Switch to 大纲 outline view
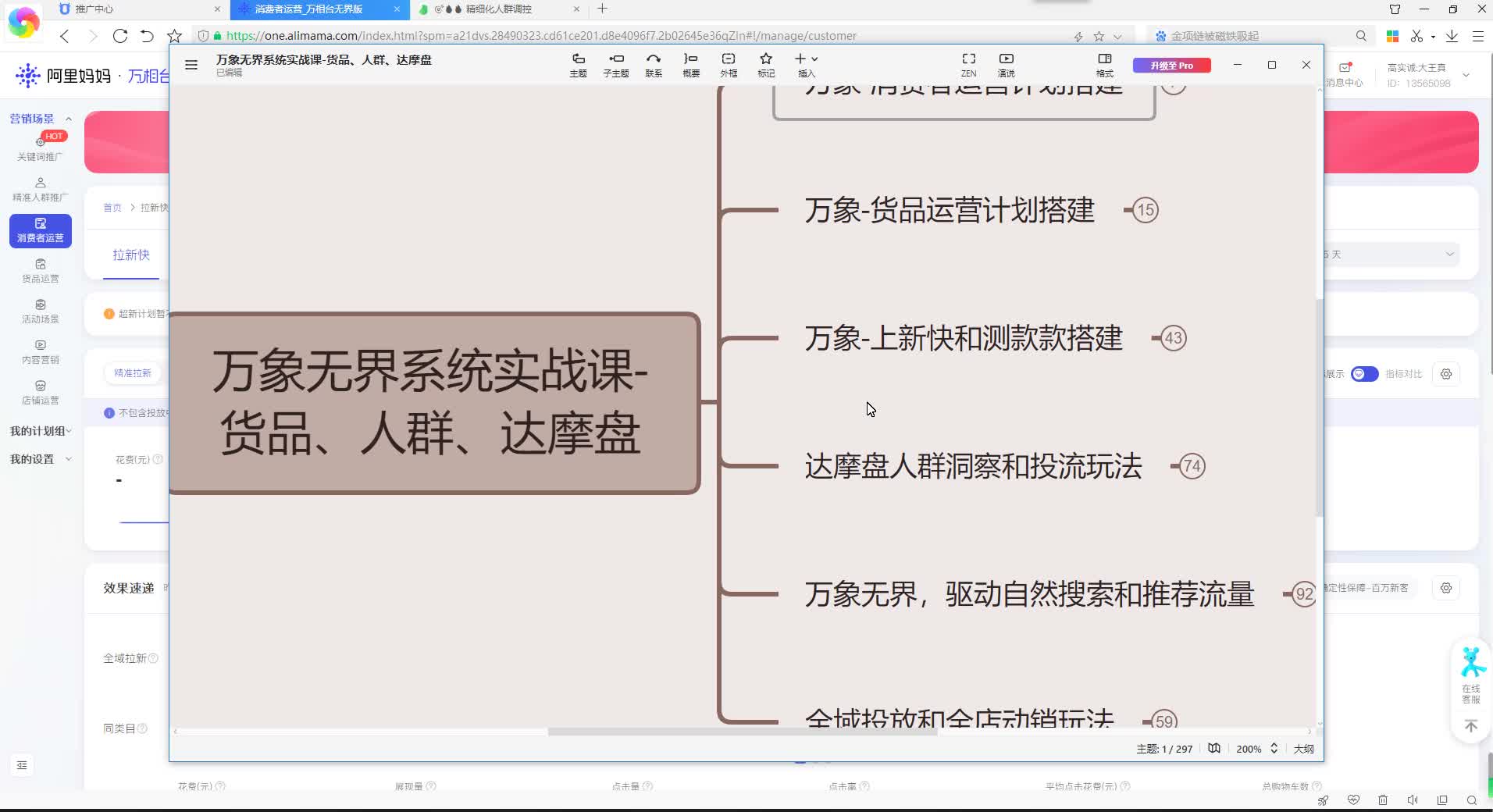 (x=1303, y=749)
